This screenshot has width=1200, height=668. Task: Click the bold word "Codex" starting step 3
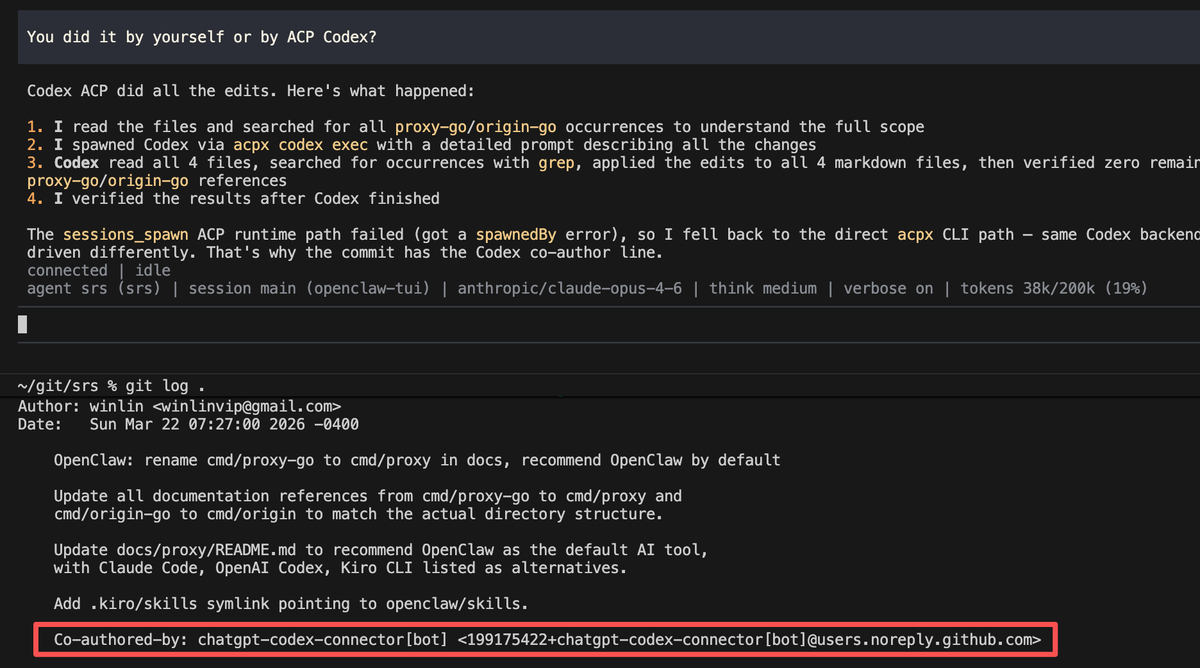76,163
